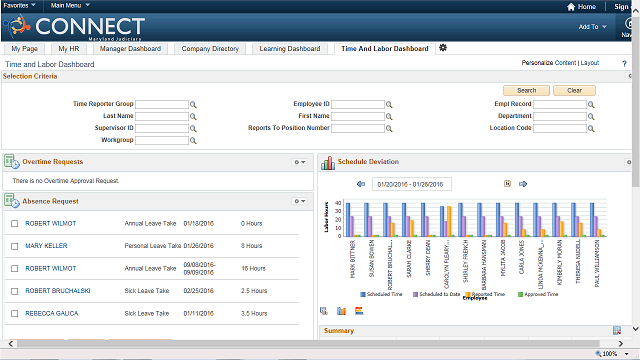Open lookup for Workgroup field
This screenshot has width=640, height=360.
(x=193, y=141)
